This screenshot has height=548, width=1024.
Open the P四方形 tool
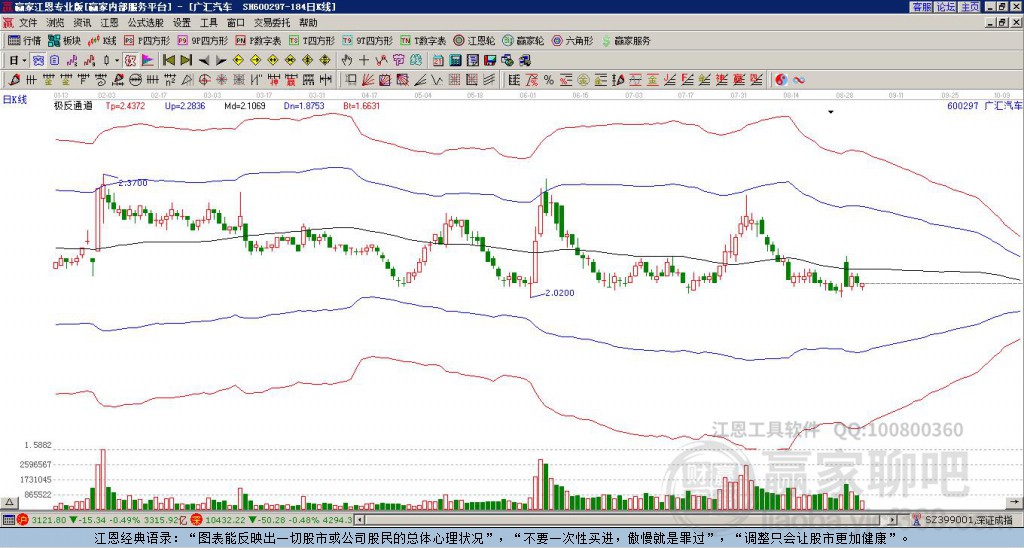(x=148, y=40)
